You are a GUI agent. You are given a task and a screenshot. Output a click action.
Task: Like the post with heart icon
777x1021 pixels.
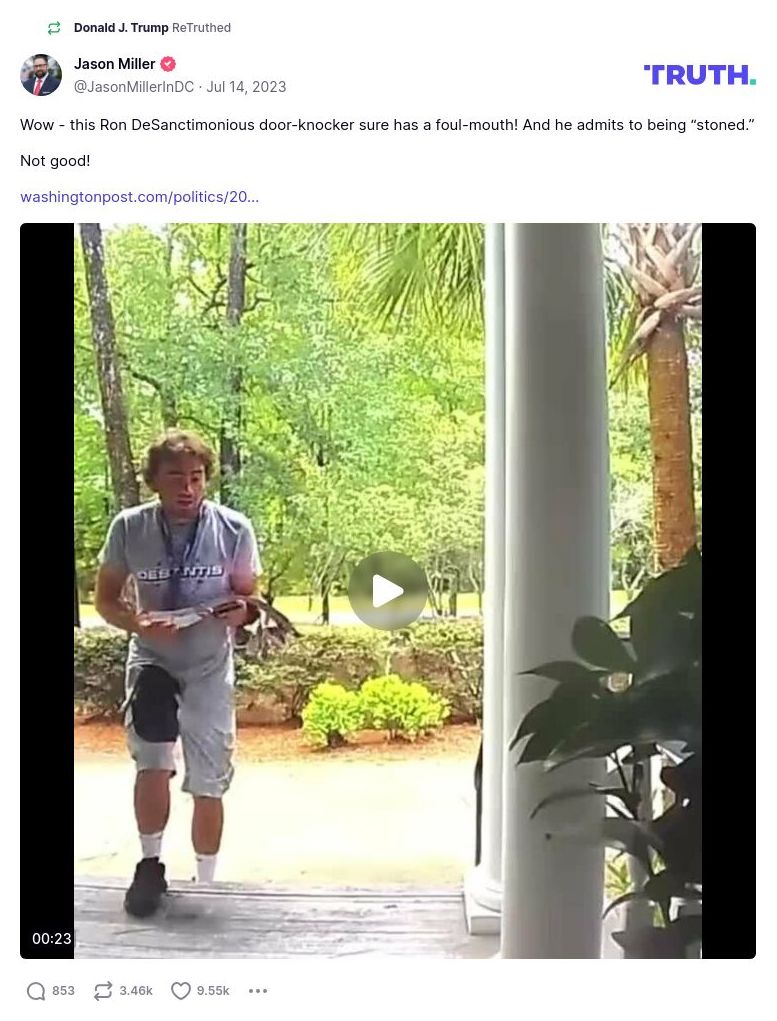pyautogui.click(x=180, y=990)
